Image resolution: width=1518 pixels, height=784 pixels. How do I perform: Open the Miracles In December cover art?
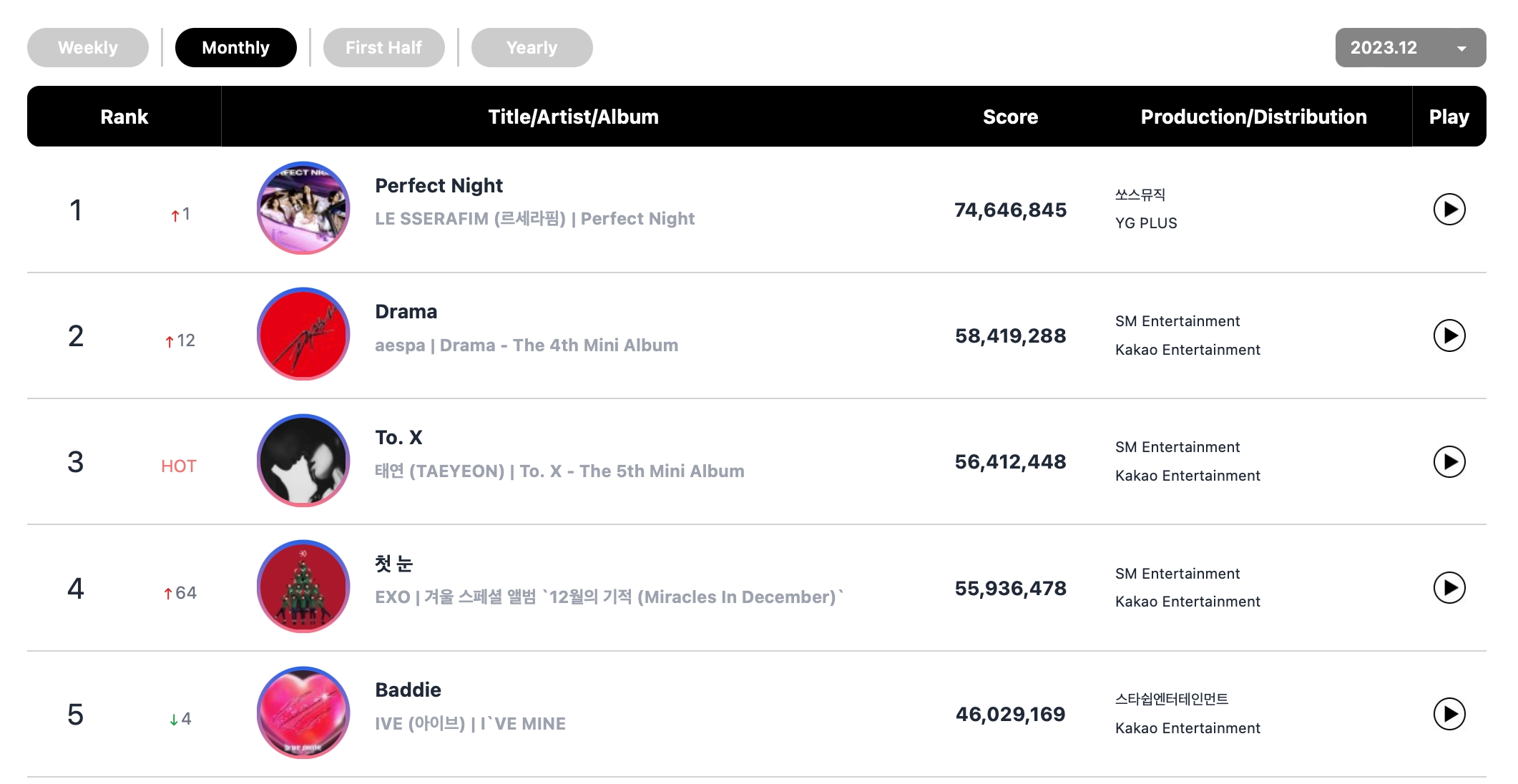pyautogui.click(x=303, y=587)
